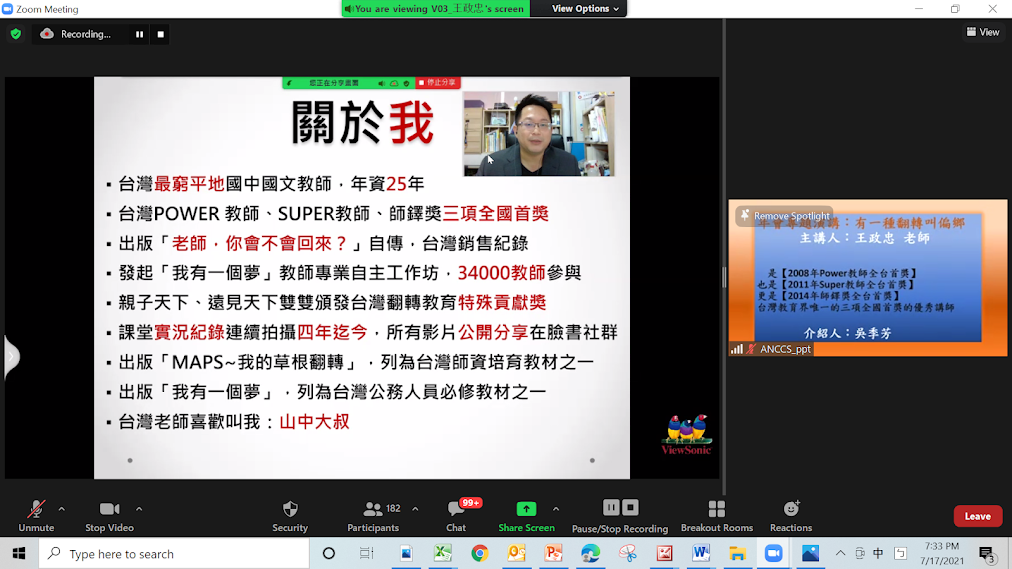
Task: Open the View layout menu
Action: 983,32
